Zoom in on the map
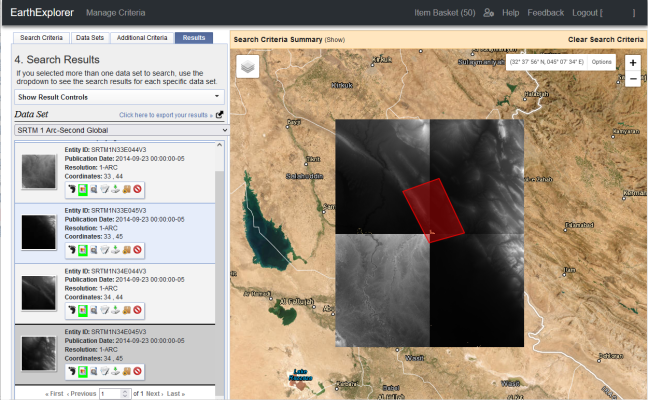 click(x=633, y=62)
